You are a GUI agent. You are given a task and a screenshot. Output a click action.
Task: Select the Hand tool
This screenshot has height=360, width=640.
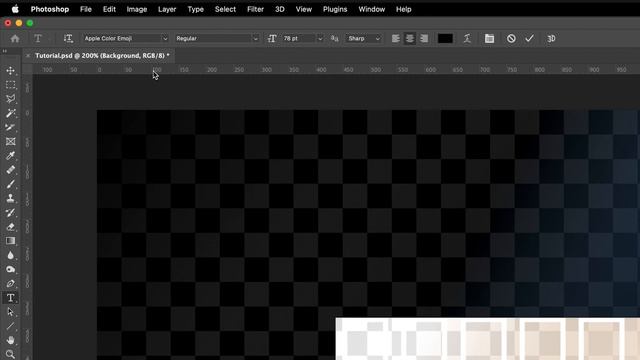[11, 340]
